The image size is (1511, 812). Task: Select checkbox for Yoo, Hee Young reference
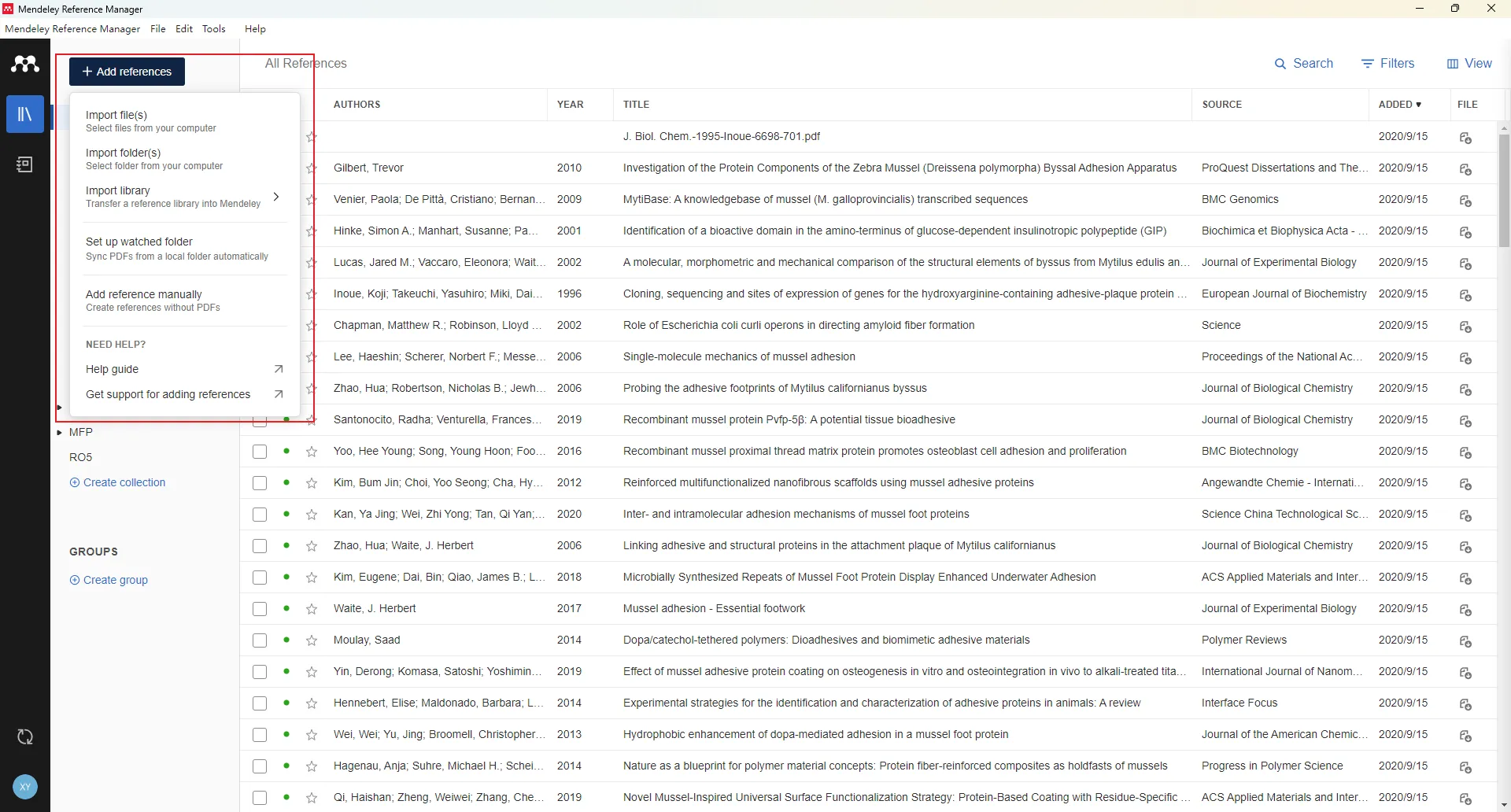[x=260, y=452]
